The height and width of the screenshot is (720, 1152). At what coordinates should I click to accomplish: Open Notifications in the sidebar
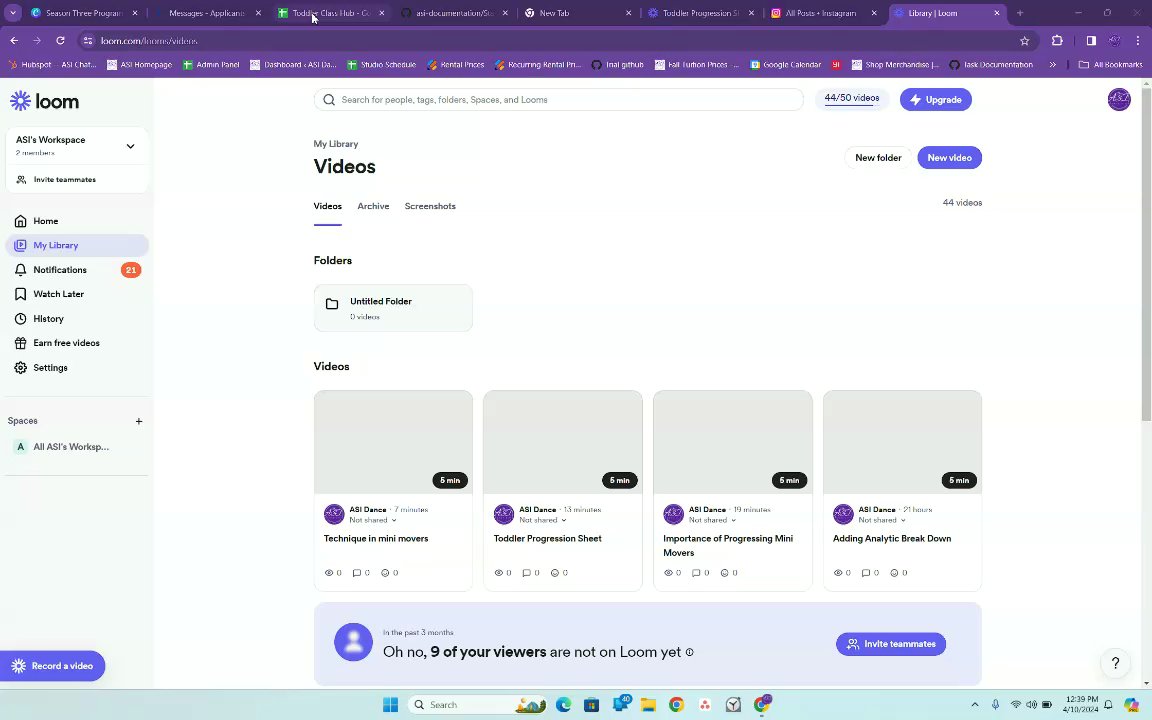click(x=76, y=270)
